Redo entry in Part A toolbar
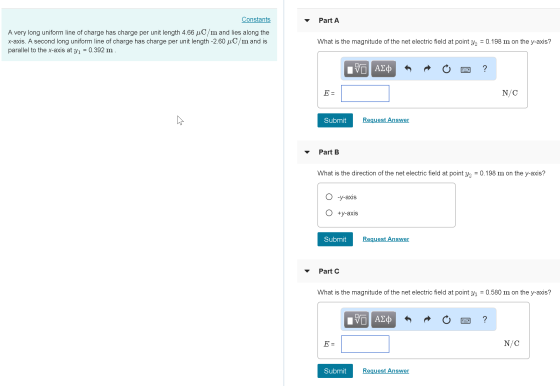Image resolution: width=560 pixels, height=386 pixels. point(427,69)
